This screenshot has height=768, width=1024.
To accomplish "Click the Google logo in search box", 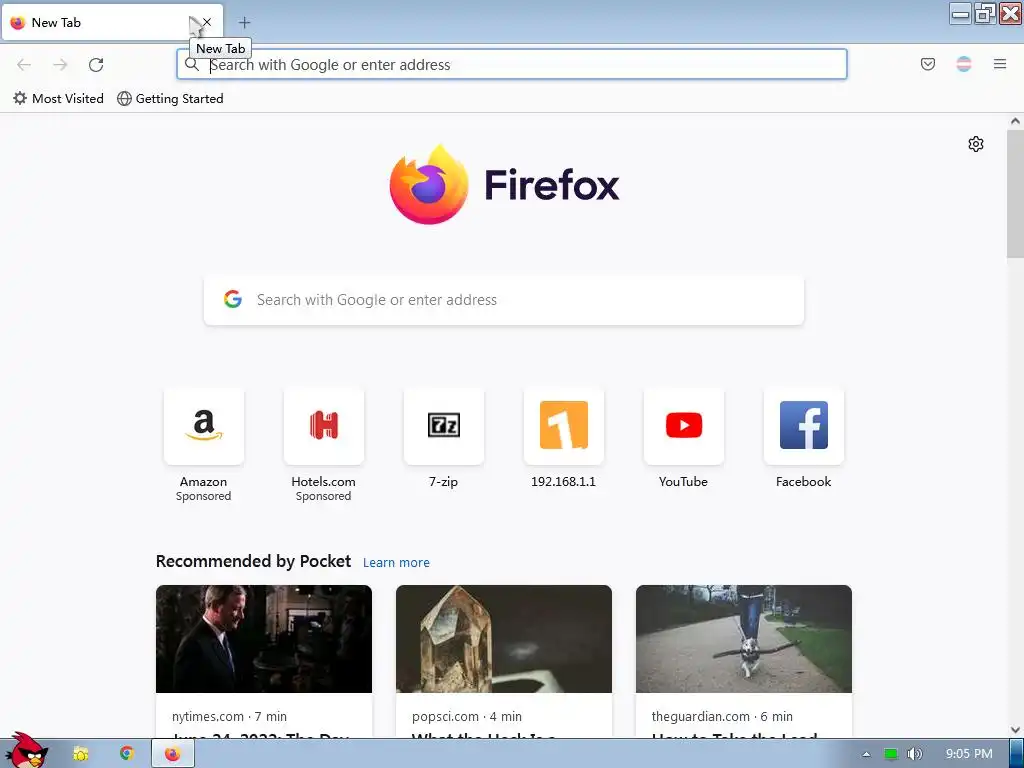I will 233,300.
